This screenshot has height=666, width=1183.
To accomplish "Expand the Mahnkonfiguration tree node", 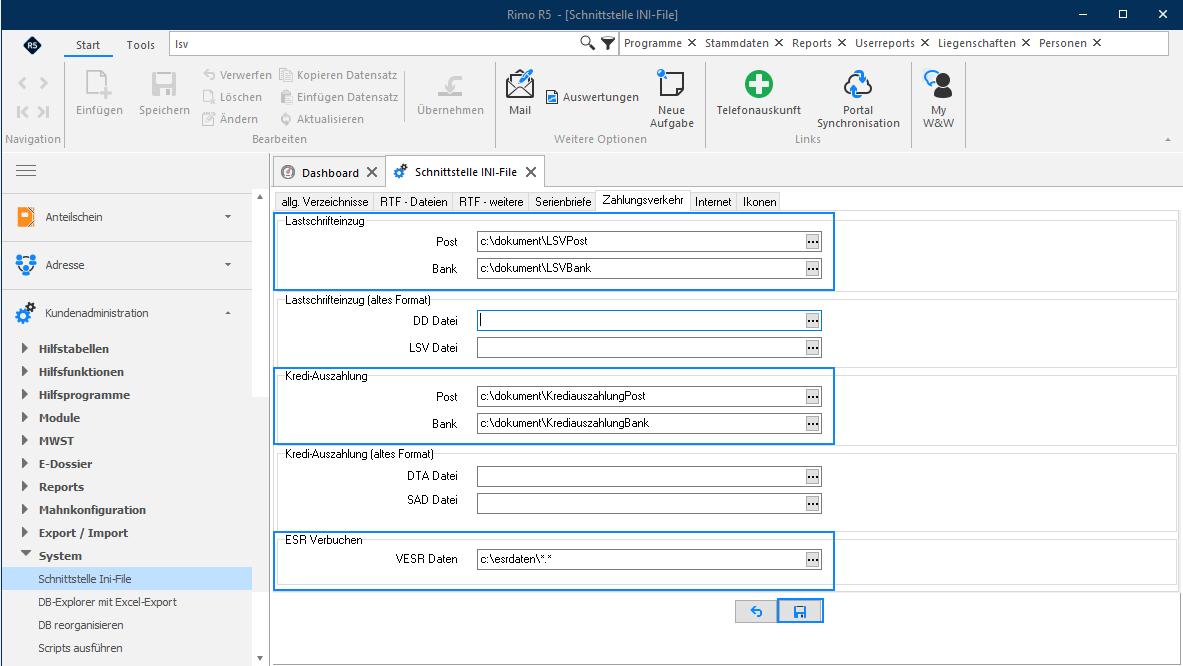I will pos(25,510).
